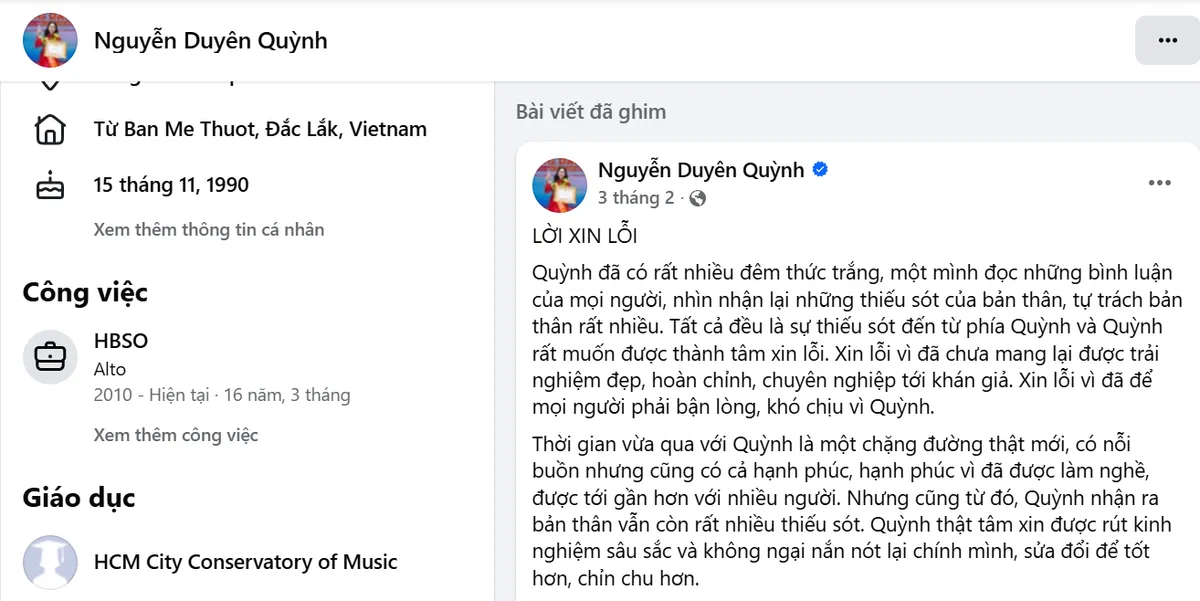Click the header name Nguyễn Duyên Quỳnh
The width and height of the screenshot is (1200, 601).
(x=210, y=40)
